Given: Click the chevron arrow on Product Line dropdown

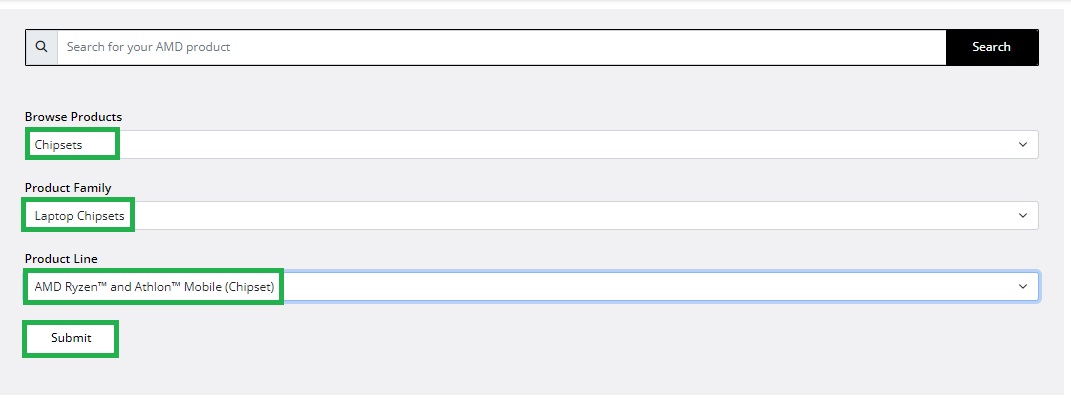Looking at the screenshot, I should [x=1022, y=287].
